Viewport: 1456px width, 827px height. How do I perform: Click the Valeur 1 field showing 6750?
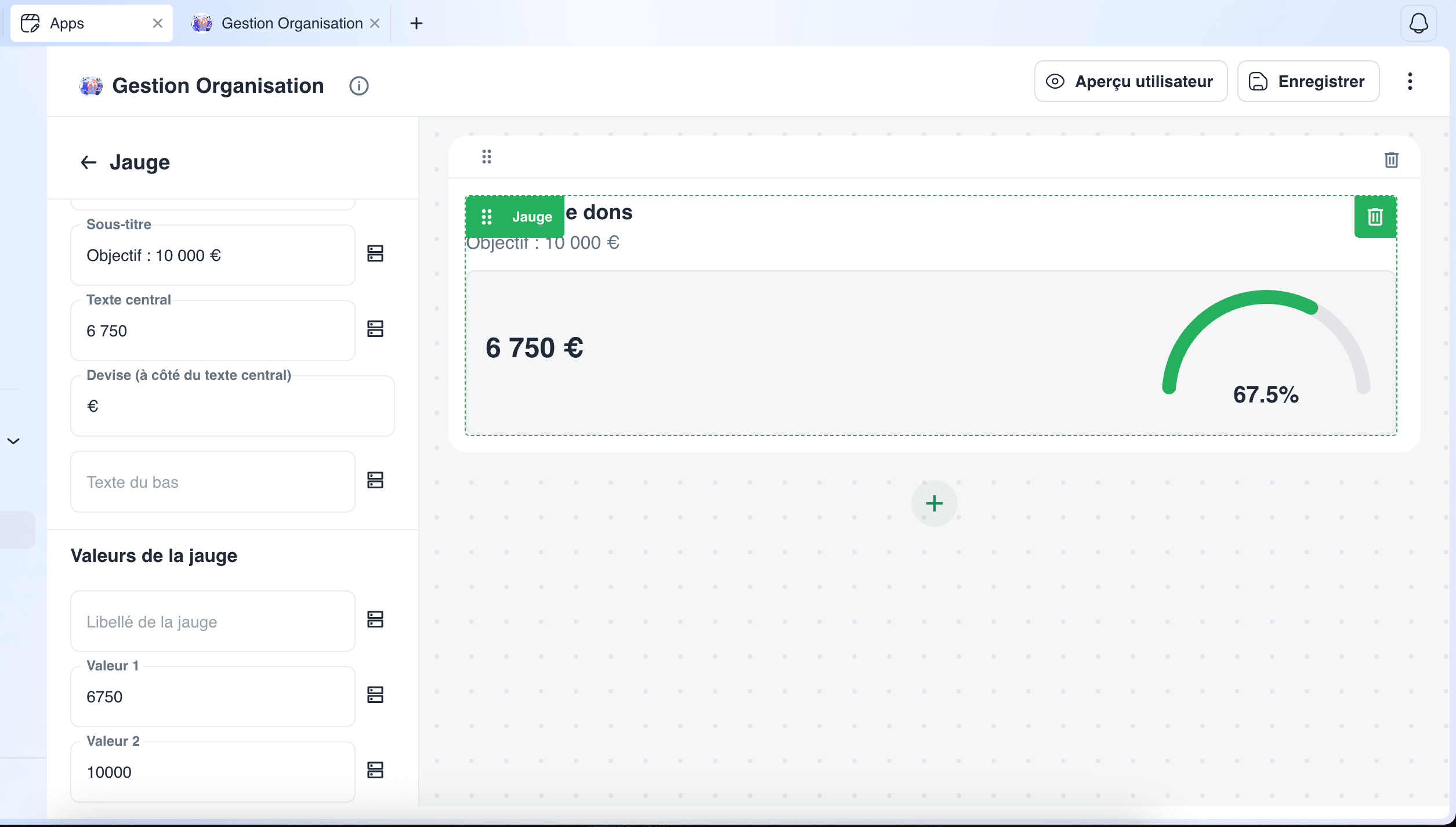(x=213, y=697)
